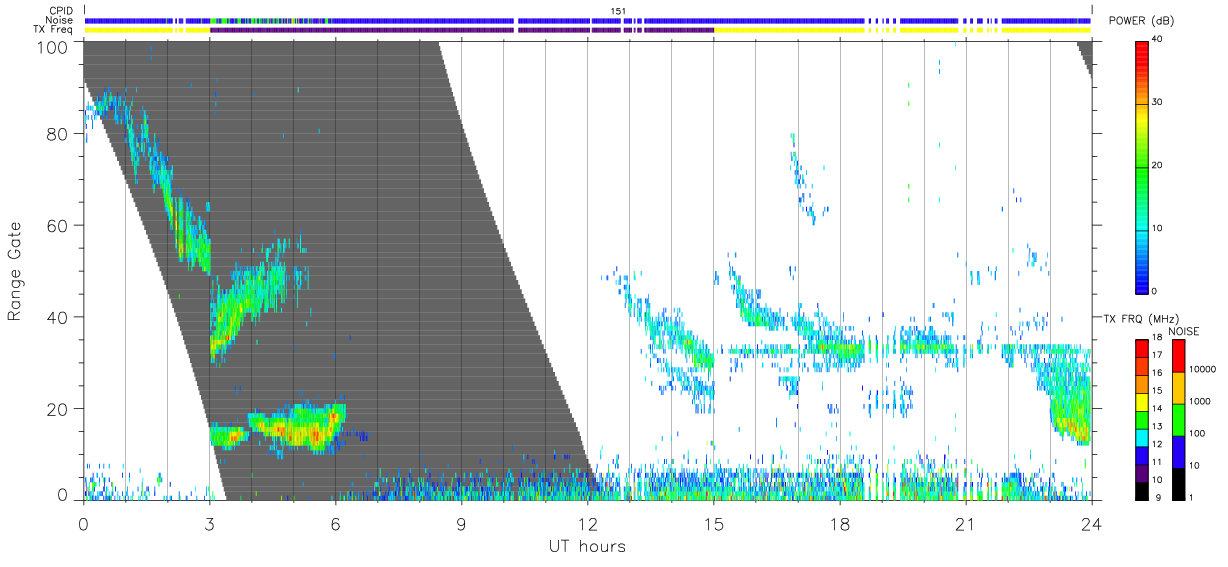Image resolution: width=1228 pixels, height=567 pixels.
Task: Click the NOISE legend title
Action: tap(1183, 331)
